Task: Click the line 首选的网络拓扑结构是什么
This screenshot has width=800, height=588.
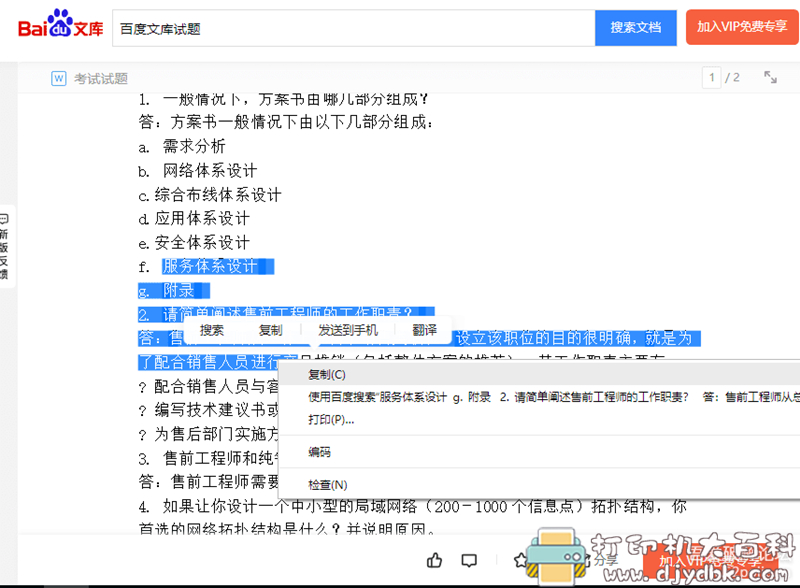Action: [287, 529]
